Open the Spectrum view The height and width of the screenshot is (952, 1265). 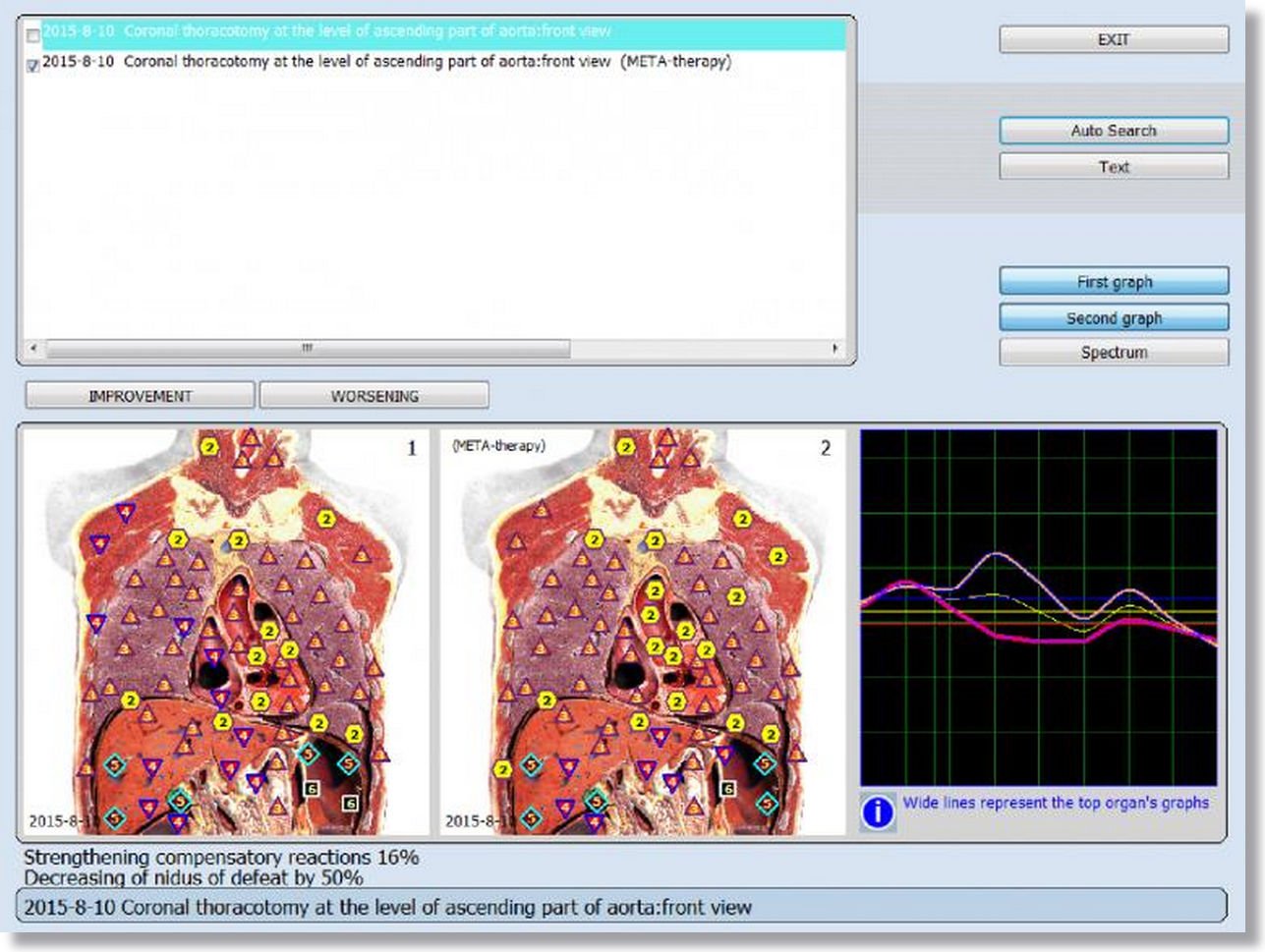coord(1114,353)
